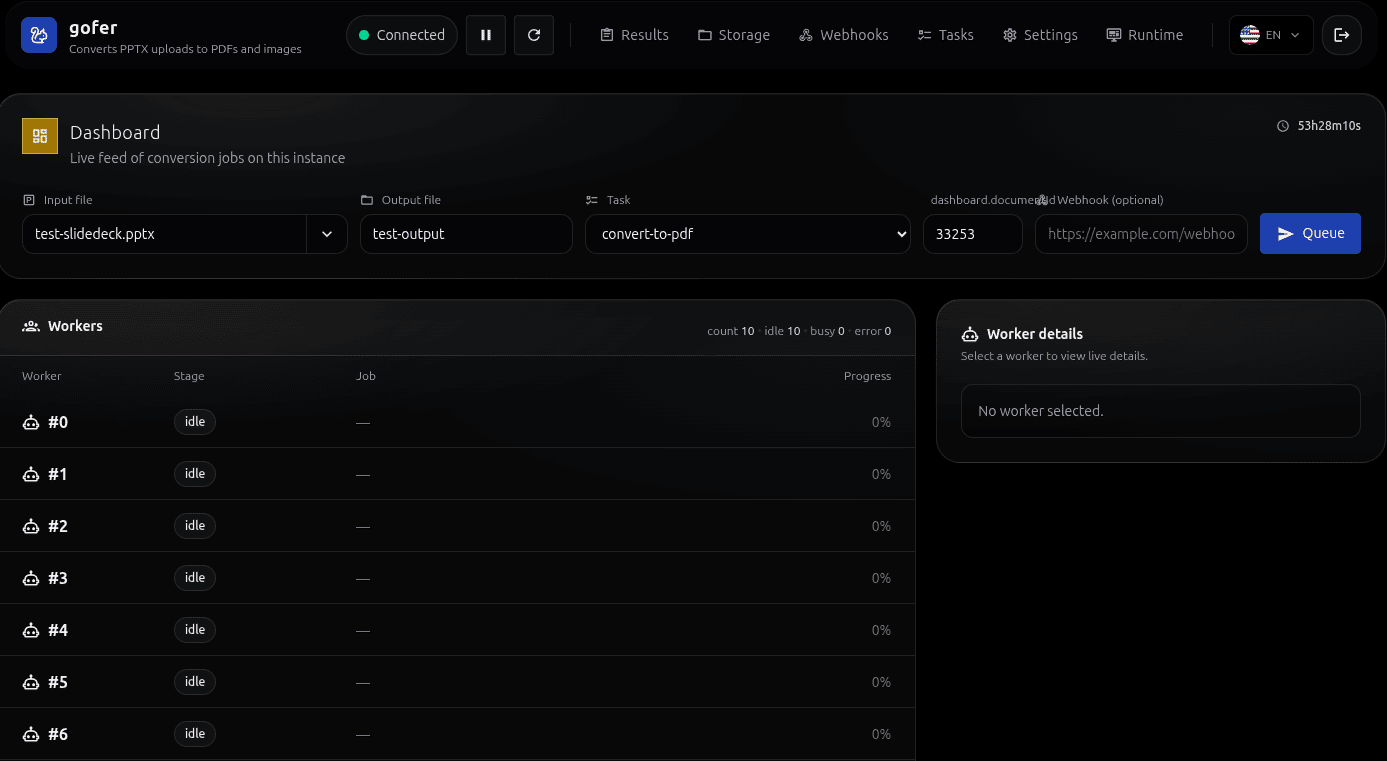
Task: Open the Storage page
Action: [734, 35]
